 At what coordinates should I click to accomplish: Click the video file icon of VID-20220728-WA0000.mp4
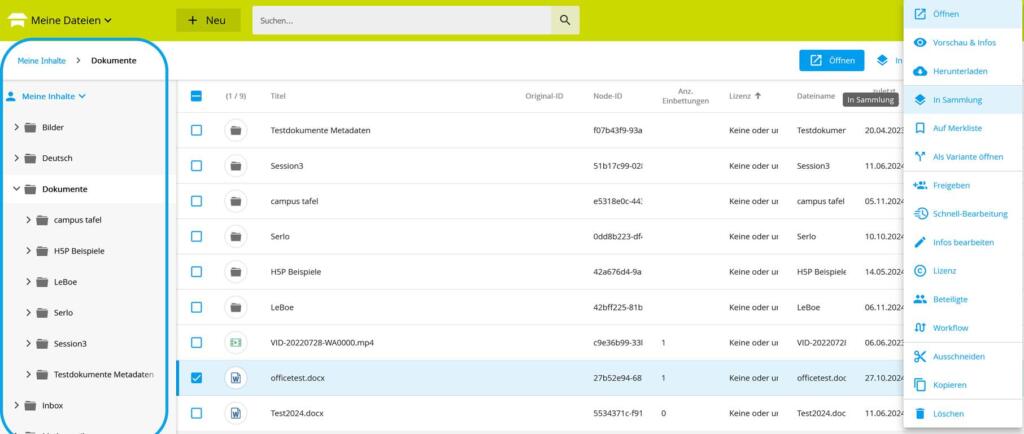click(236, 343)
